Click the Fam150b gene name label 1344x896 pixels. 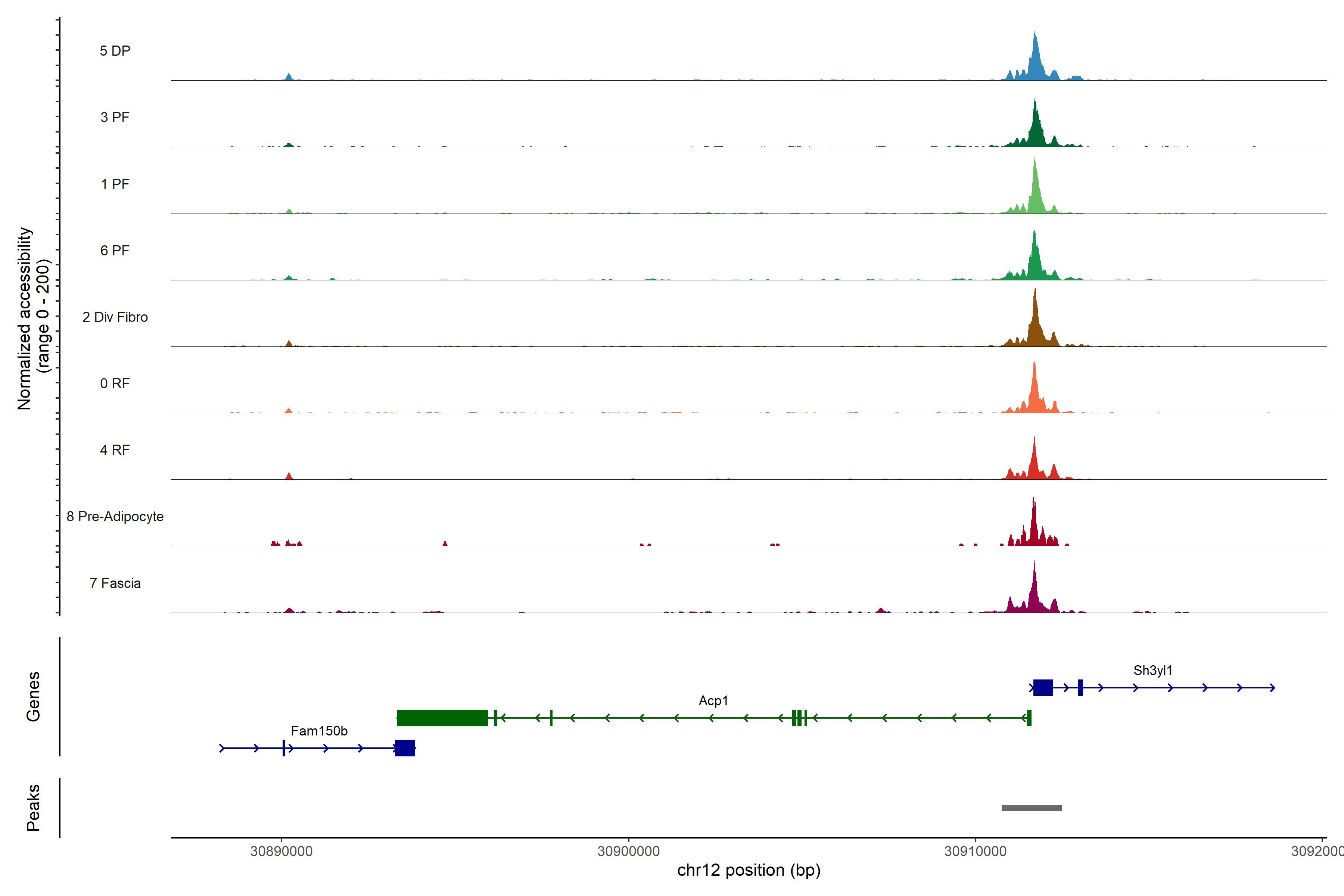click(319, 730)
